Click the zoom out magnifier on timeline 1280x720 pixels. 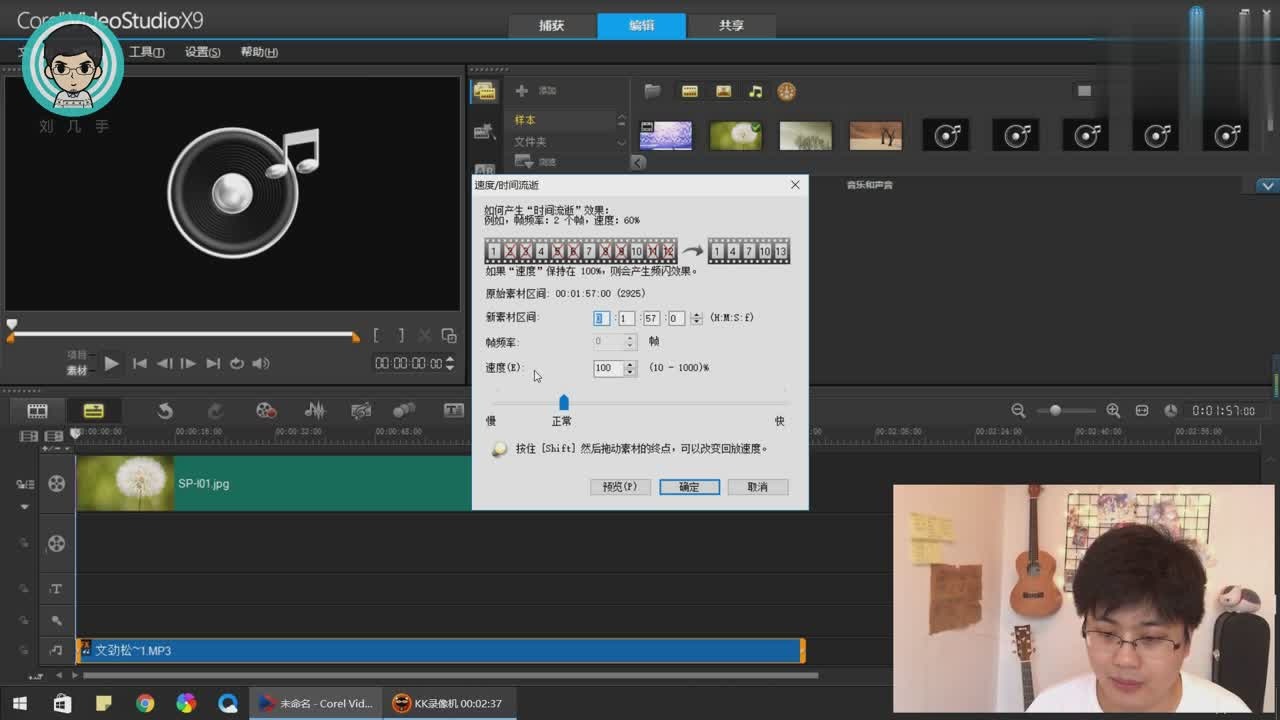[1018, 410]
